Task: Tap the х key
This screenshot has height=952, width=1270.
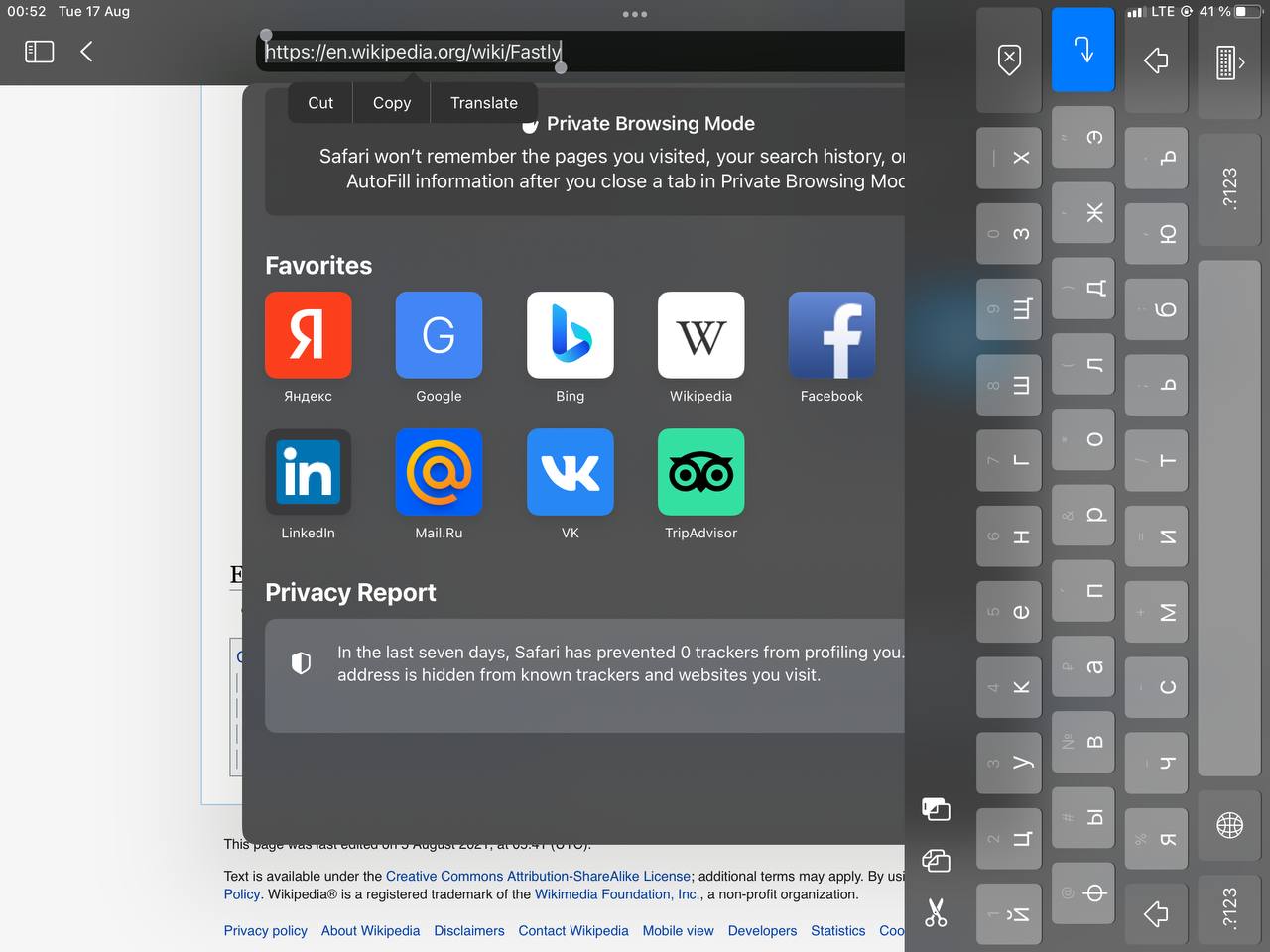Action: (1009, 158)
